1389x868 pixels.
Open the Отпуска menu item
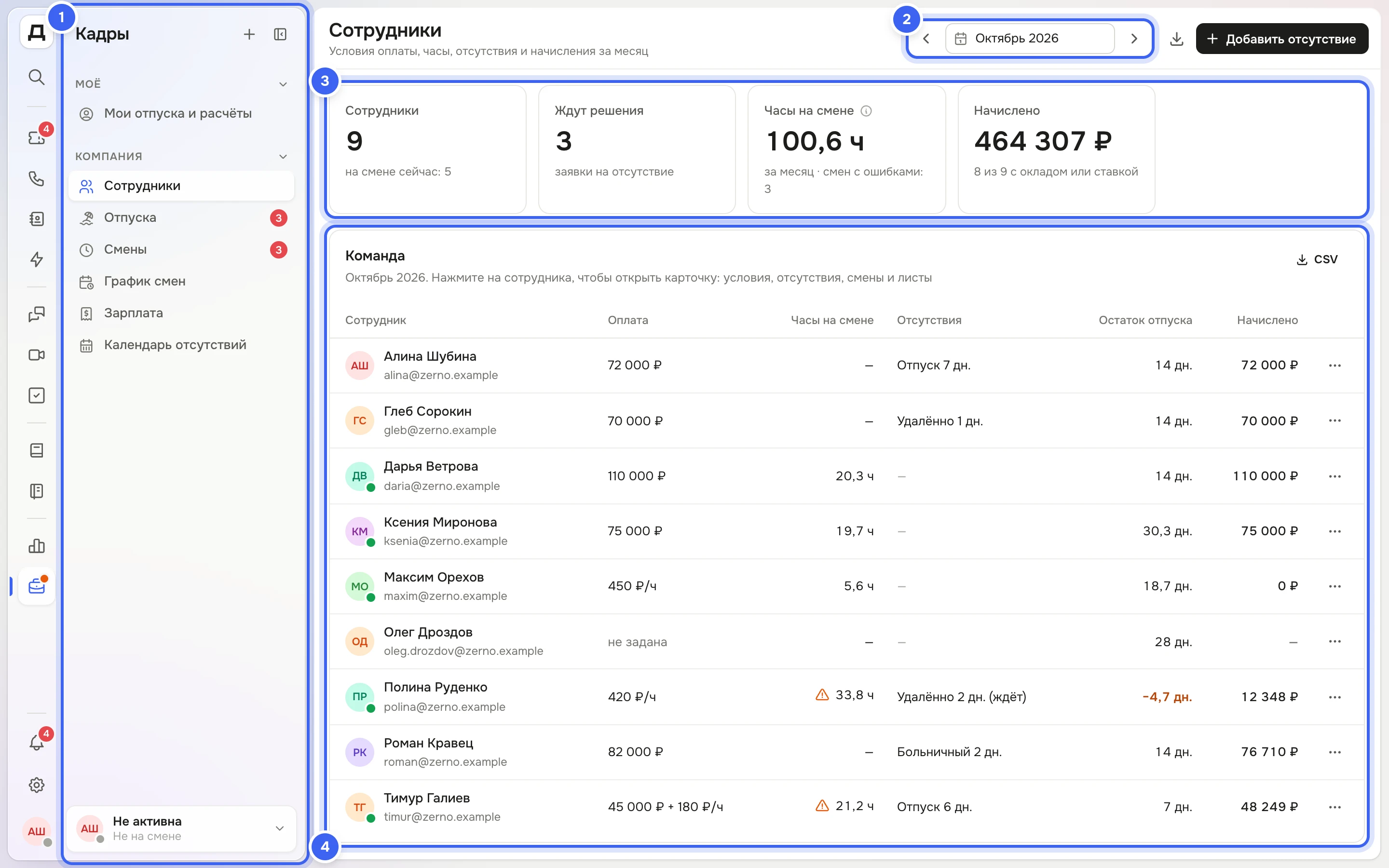181,217
